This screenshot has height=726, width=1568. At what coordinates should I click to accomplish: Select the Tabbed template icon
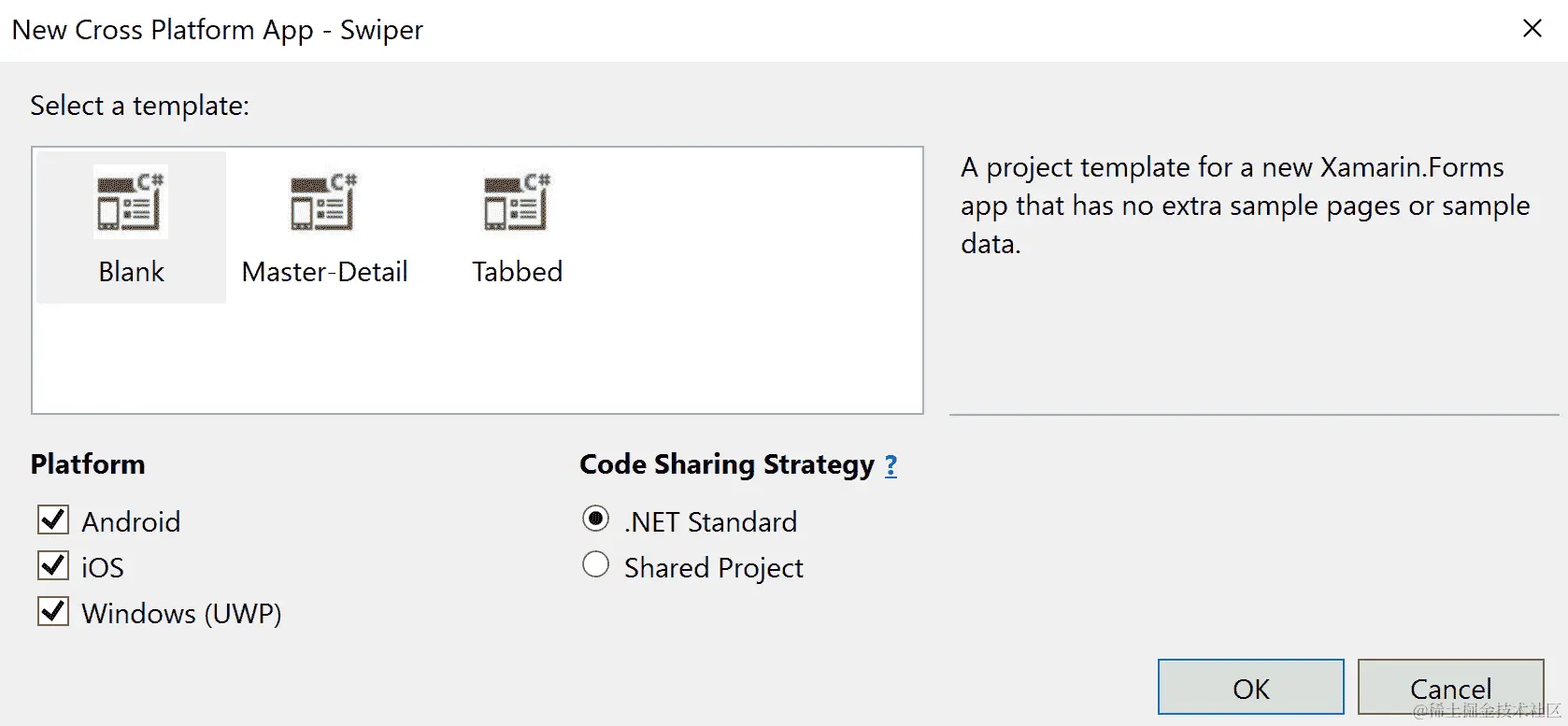click(517, 203)
